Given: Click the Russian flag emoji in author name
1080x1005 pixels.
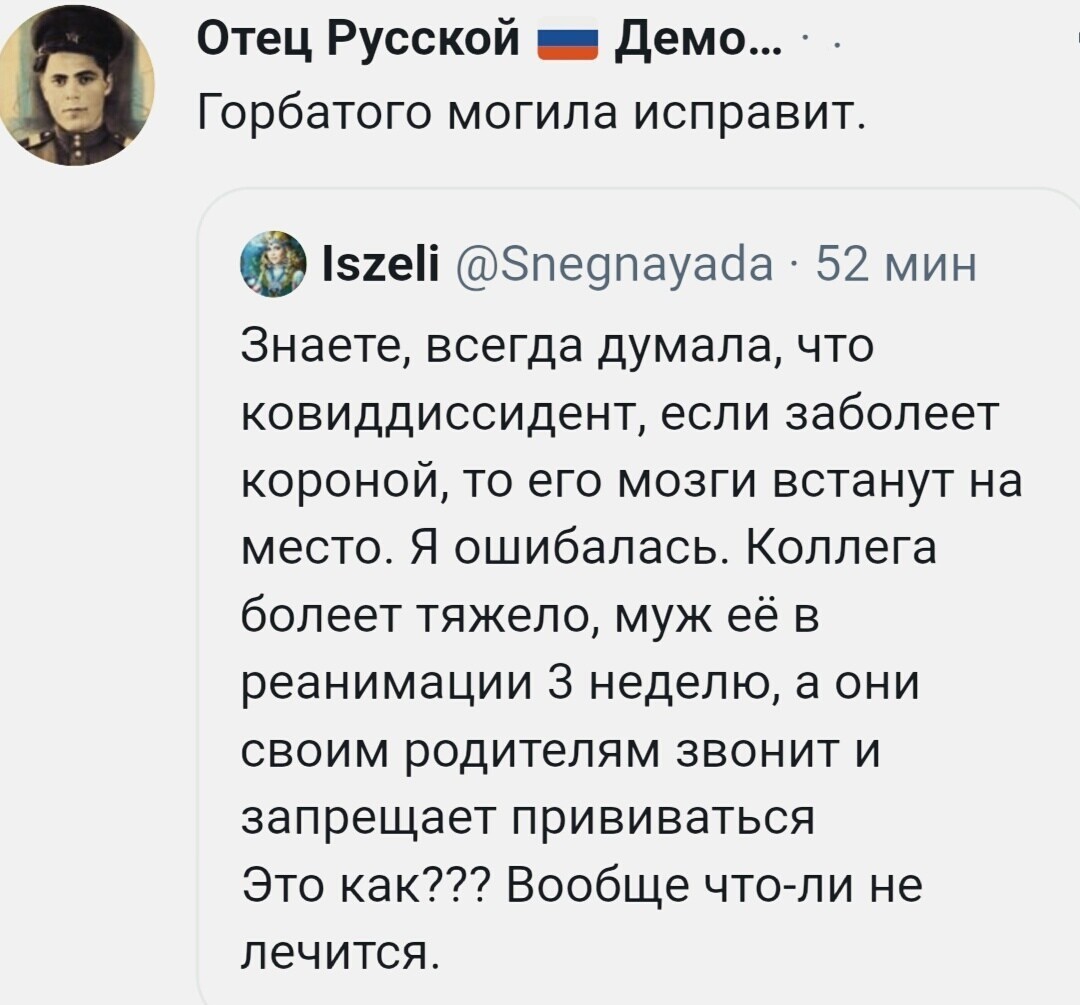Looking at the screenshot, I should 567,39.
